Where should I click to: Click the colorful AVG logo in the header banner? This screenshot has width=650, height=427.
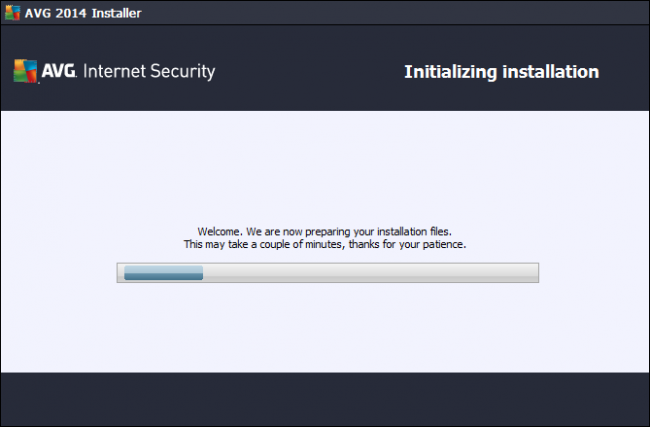point(24,71)
